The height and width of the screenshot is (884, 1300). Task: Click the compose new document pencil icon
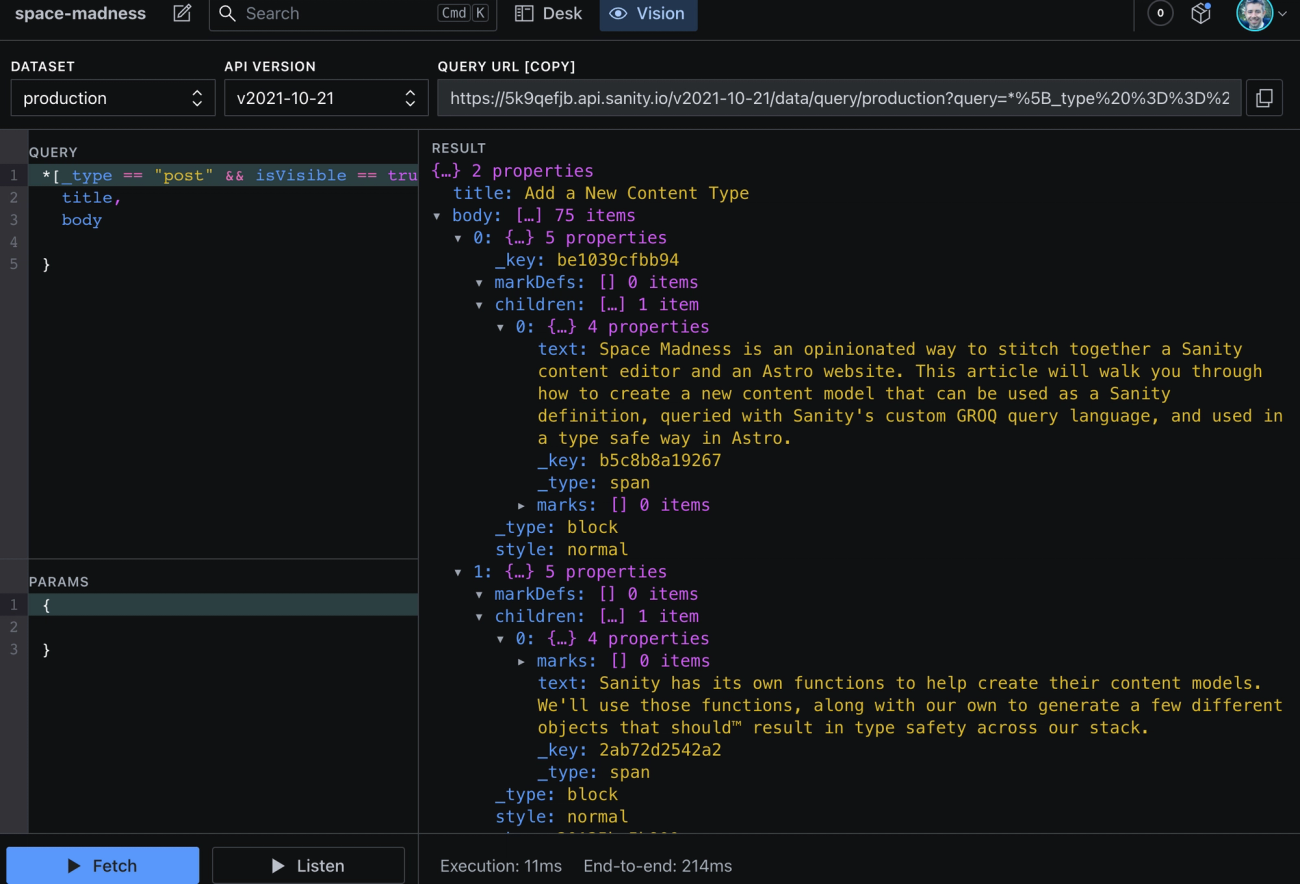click(182, 14)
